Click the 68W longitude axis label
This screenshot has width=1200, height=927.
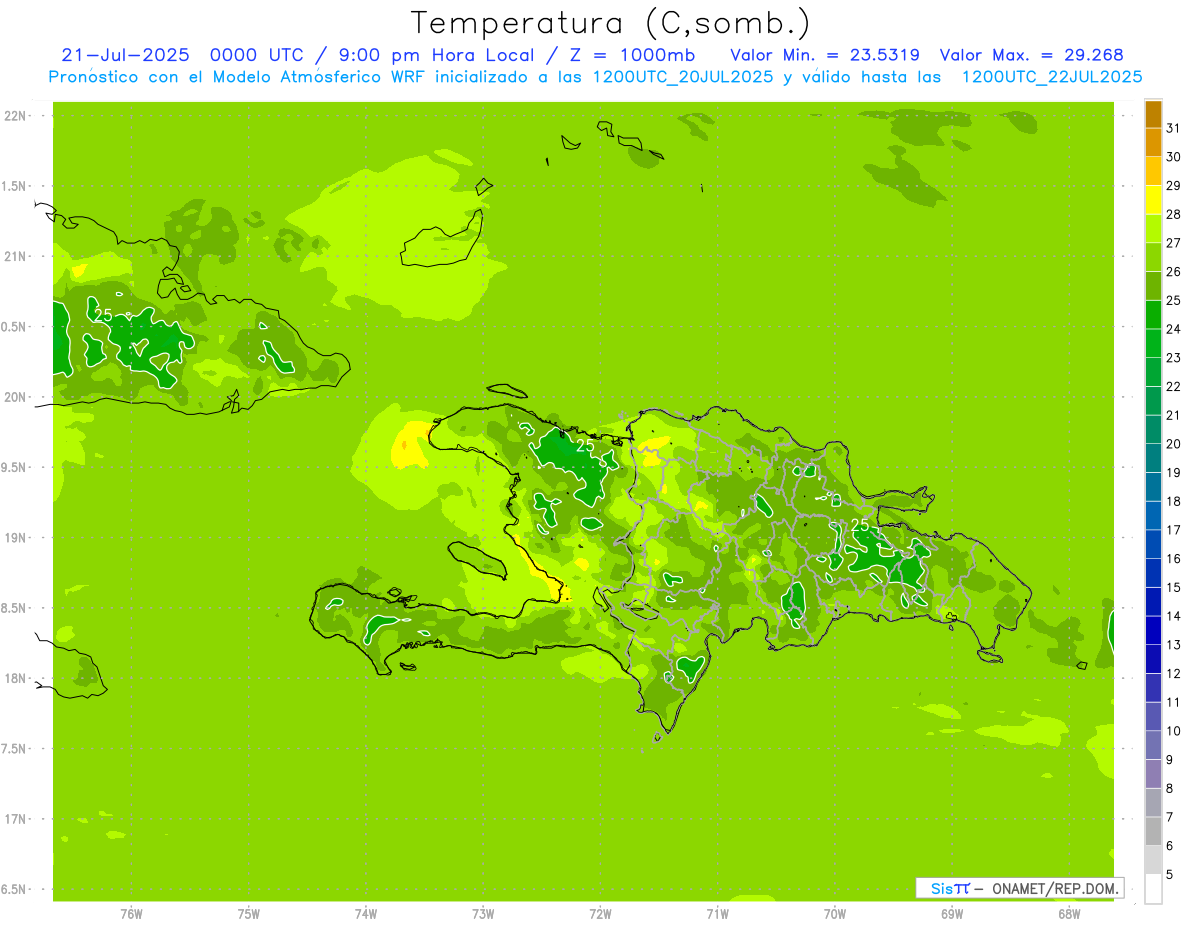tap(1069, 913)
